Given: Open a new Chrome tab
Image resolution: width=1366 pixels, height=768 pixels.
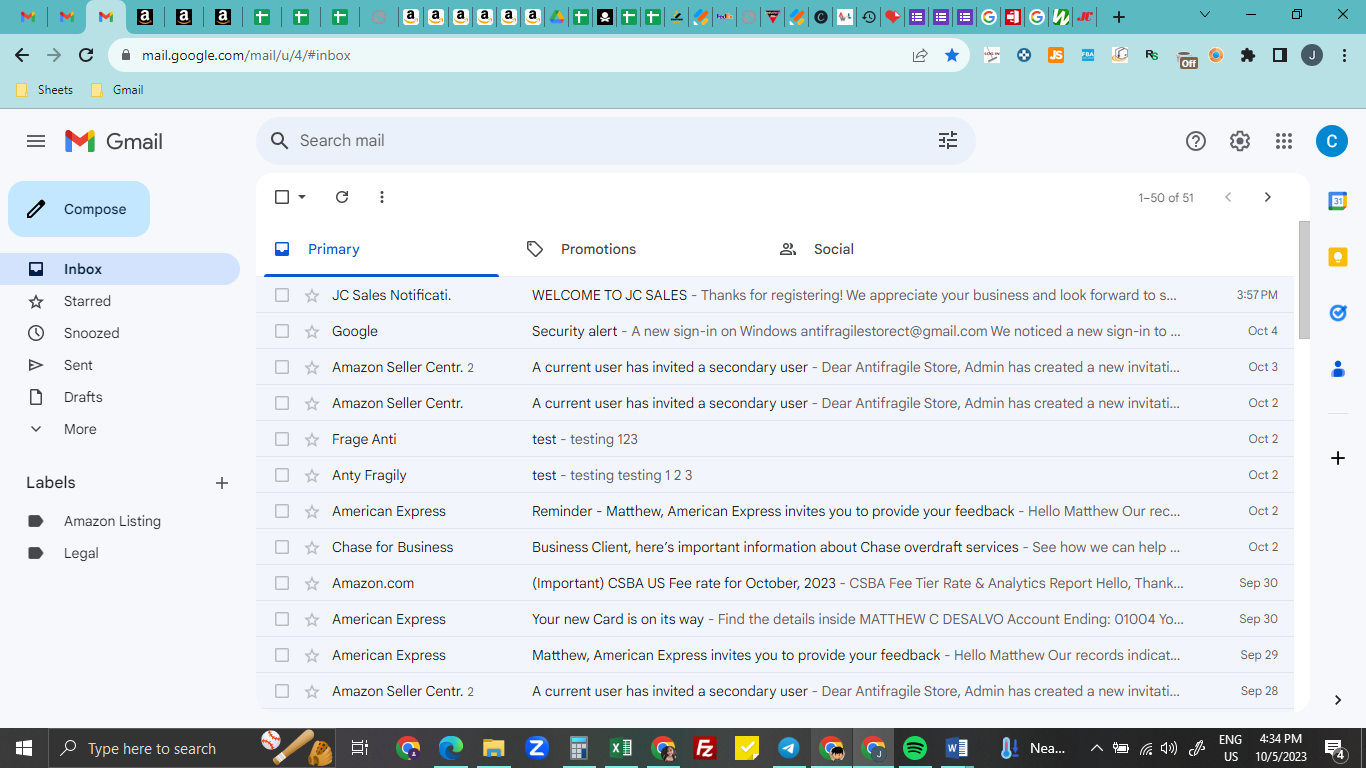Looking at the screenshot, I should coord(1119,16).
